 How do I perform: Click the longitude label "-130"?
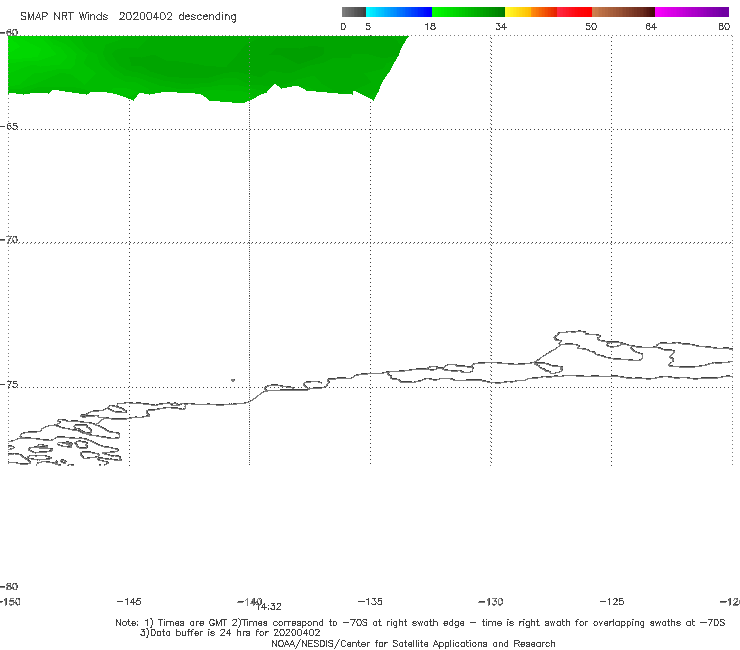click(x=491, y=601)
